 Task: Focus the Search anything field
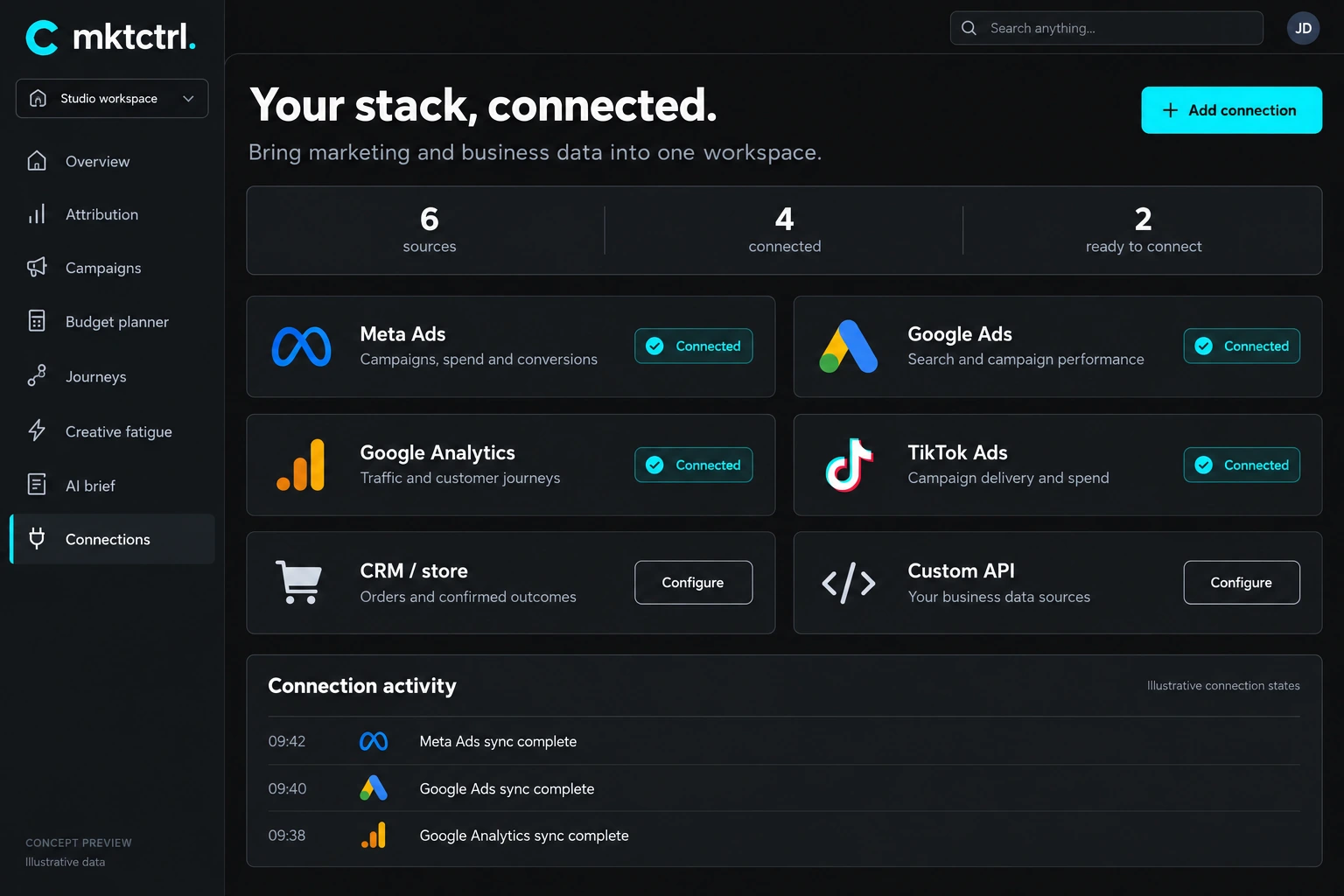pyautogui.click(x=1106, y=28)
